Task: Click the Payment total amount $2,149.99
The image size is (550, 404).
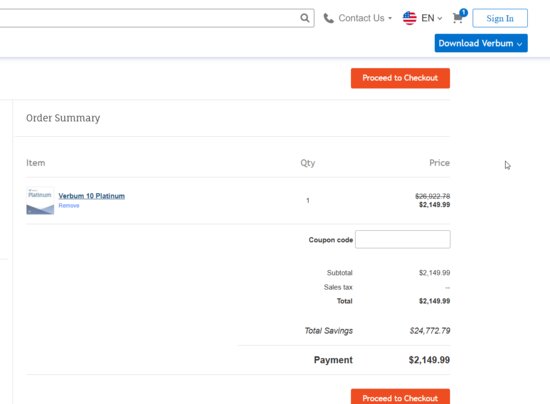Action: [429, 360]
